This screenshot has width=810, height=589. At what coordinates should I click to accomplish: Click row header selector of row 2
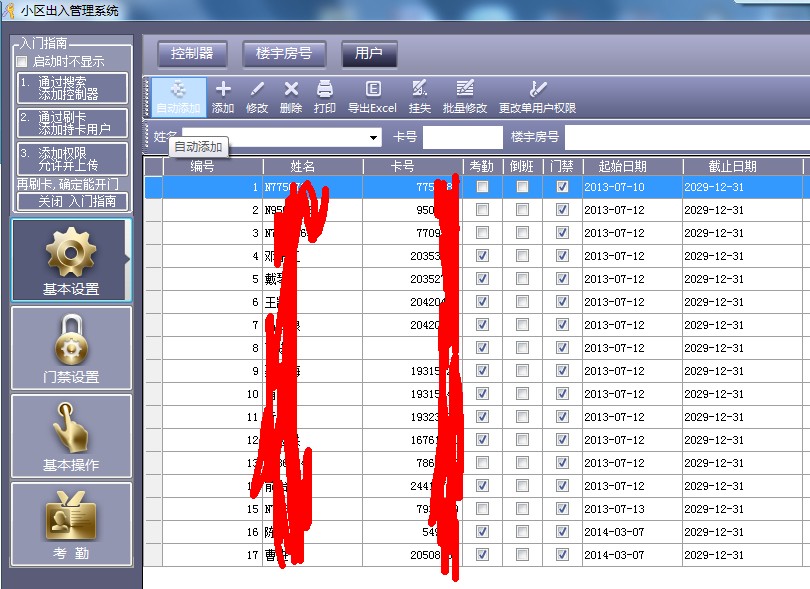coord(153,210)
